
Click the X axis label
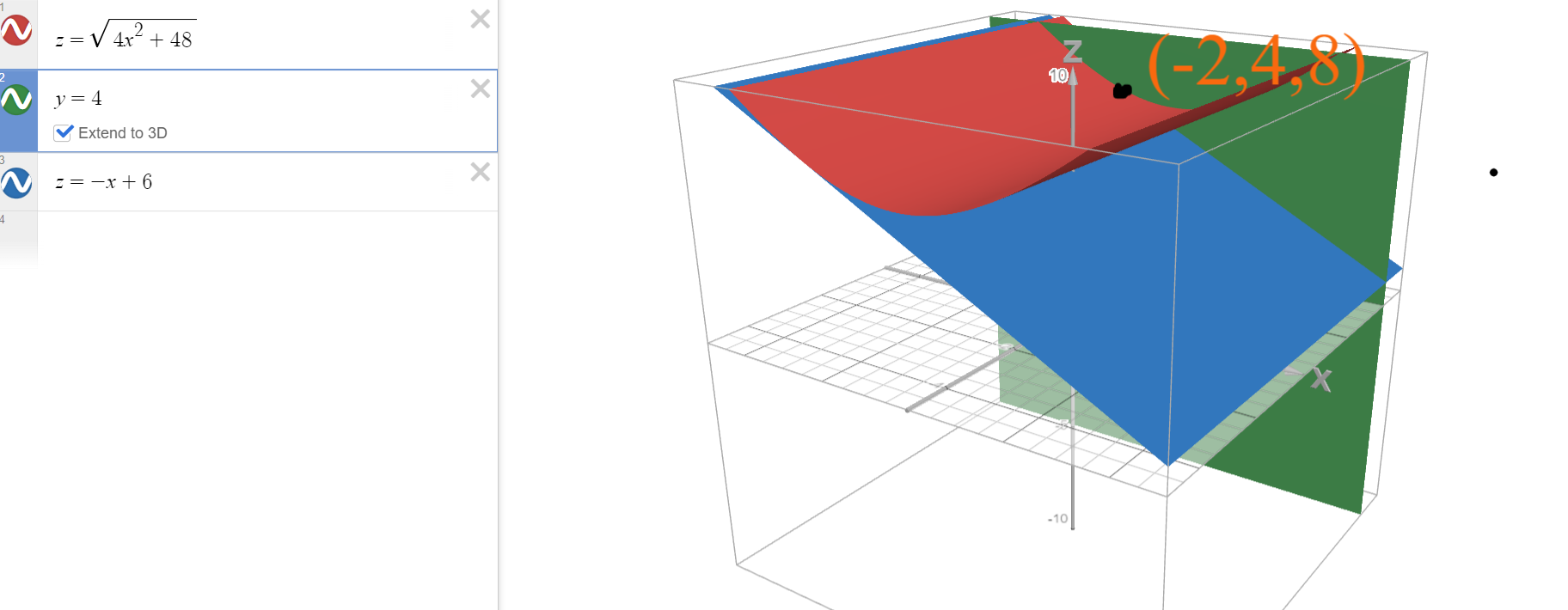(x=1321, y=379)
